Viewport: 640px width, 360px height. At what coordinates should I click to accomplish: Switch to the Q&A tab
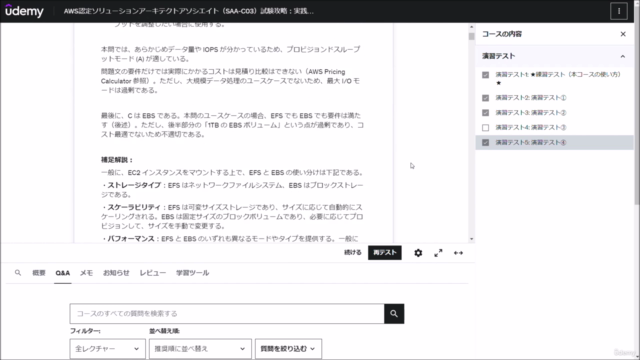[62, 273]
